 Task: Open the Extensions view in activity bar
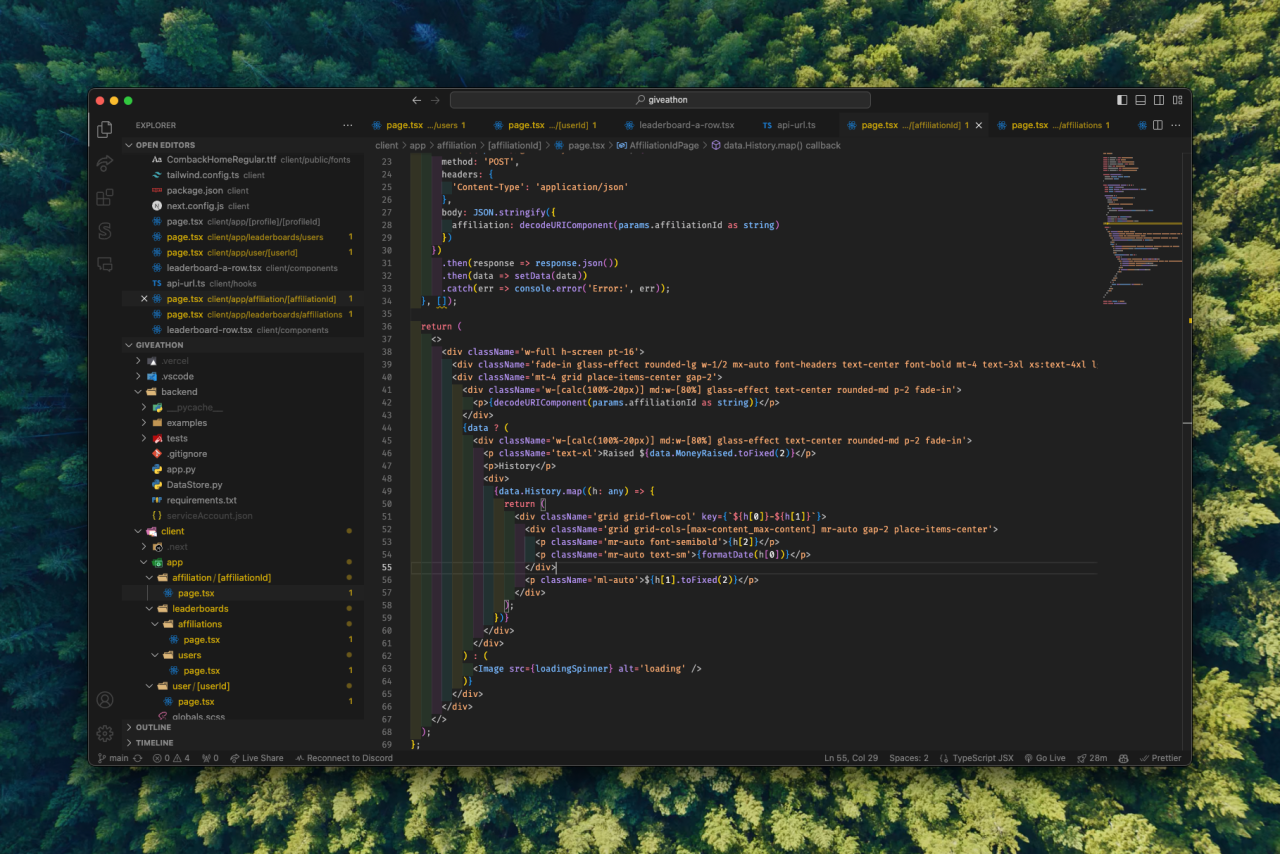[x=104, y=197]
